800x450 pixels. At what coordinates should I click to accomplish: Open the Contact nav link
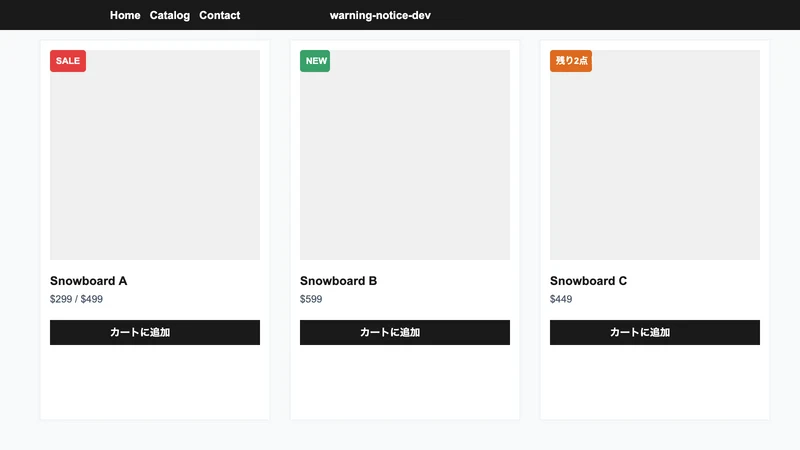pos(219,15)
